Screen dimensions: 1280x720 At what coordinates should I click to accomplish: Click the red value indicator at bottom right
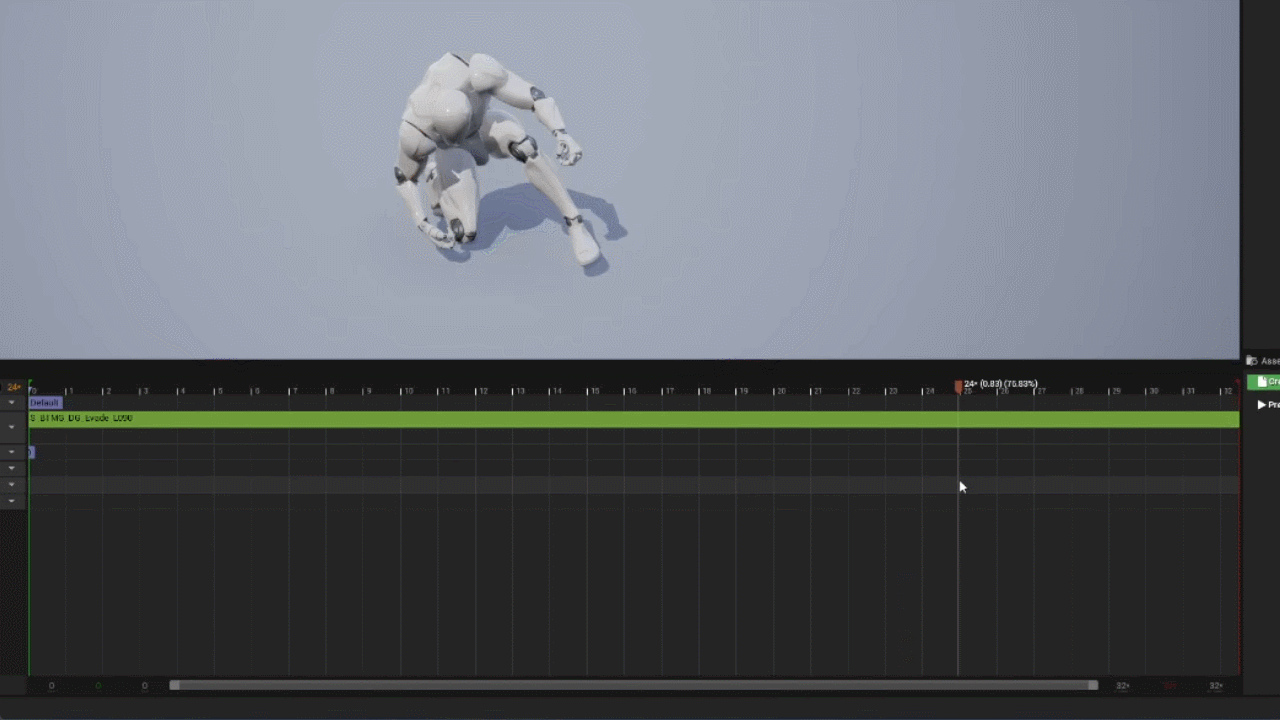(x=1171, y=685)
